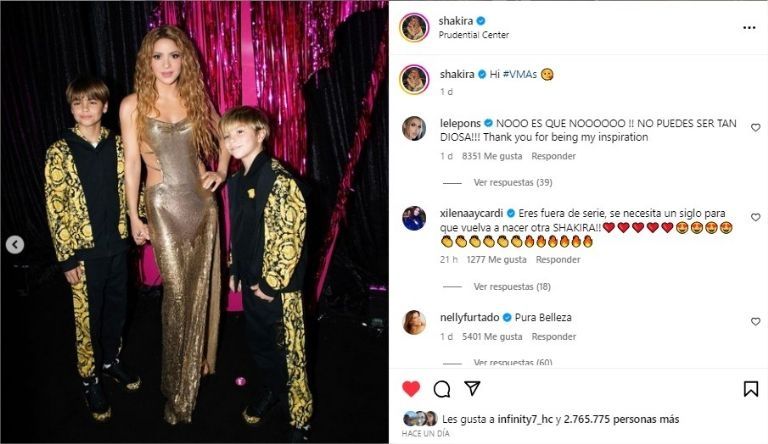Reply to nellyfurtado via Responder
Image resolution: width=768 pixels, height=444 pixels.
pyautogui.click(x=553, y=337)
